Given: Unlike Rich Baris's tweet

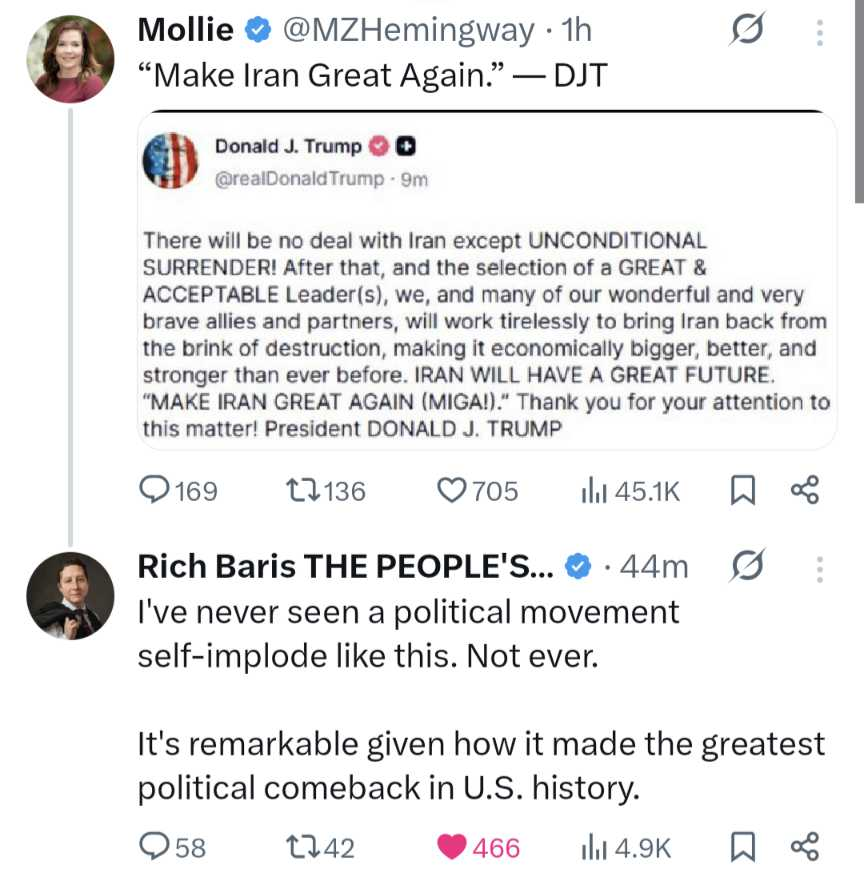Looking at the screenshot, I should tap(453, 848).
